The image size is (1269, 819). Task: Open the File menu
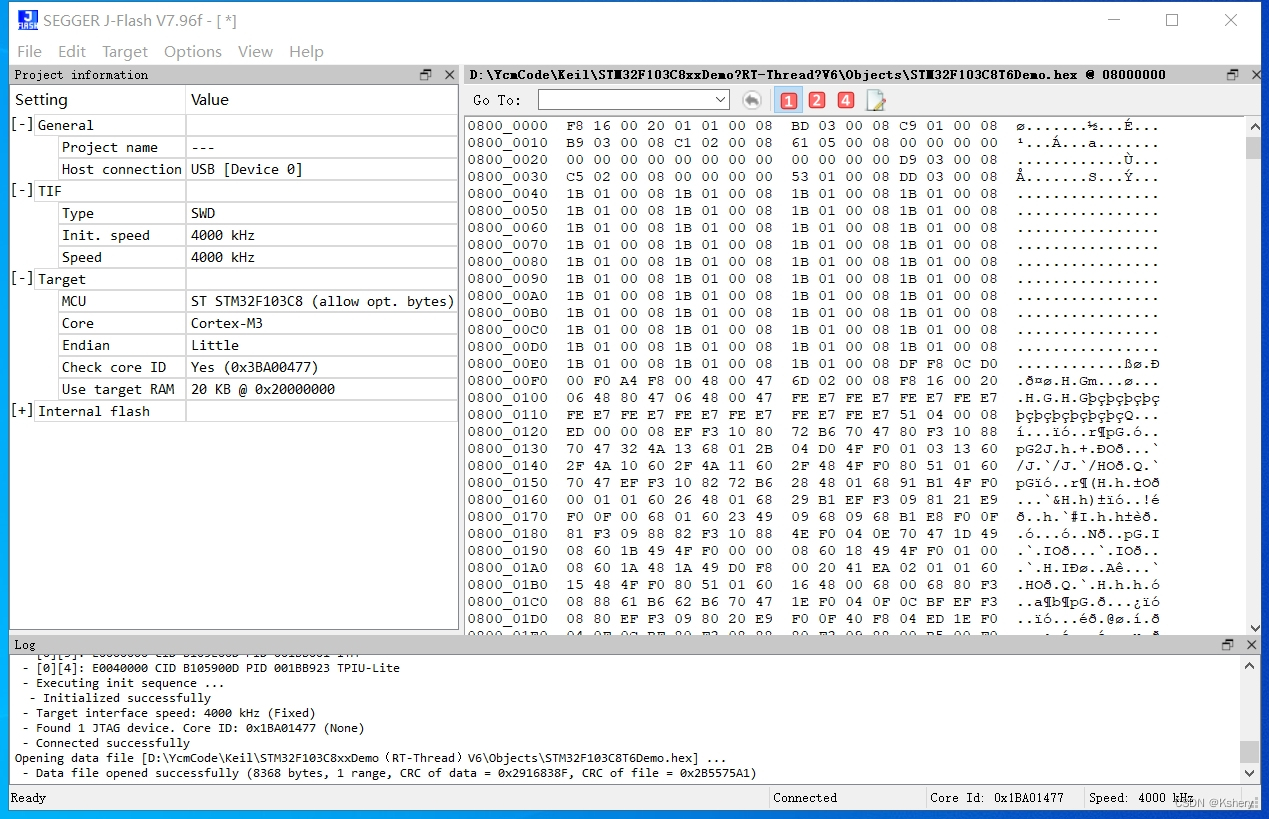[x=29, y=51]
